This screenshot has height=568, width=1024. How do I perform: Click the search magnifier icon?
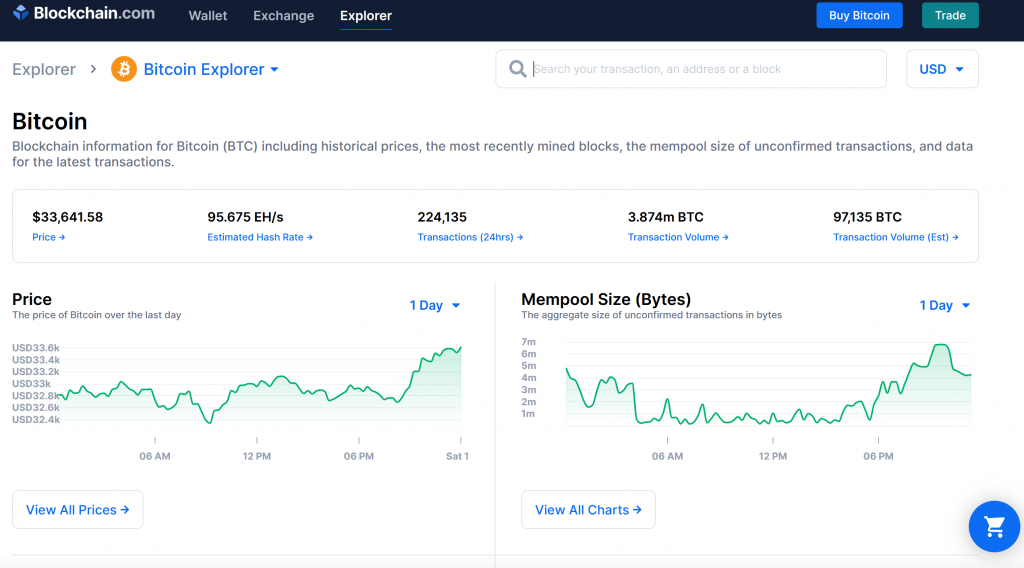click(x=517, y=69)
